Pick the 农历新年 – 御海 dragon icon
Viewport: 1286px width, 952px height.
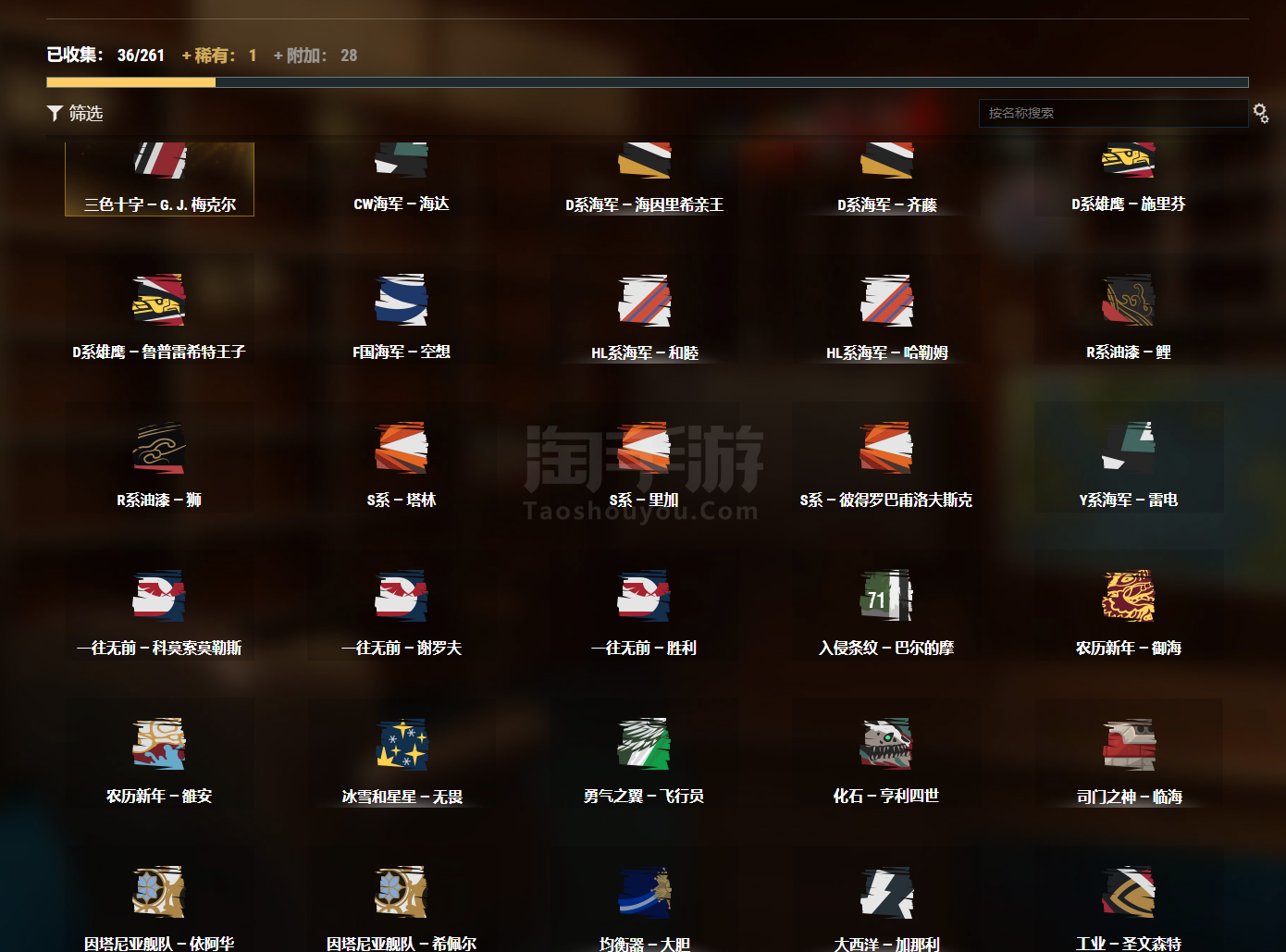coord(1128,596)
